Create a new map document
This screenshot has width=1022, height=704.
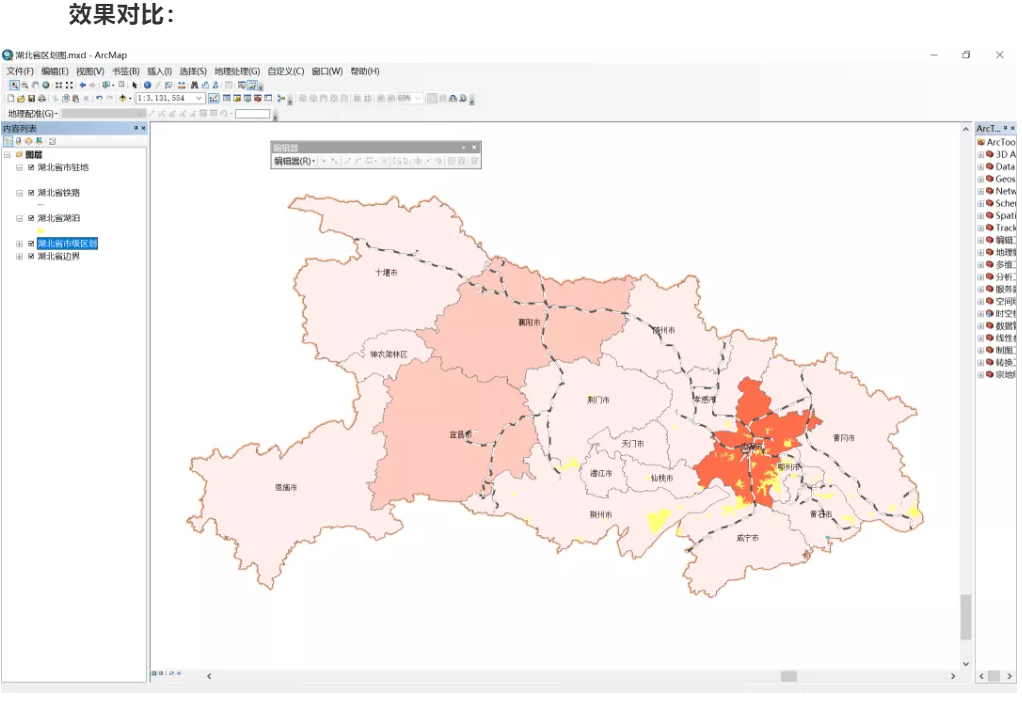pos(10,98)
